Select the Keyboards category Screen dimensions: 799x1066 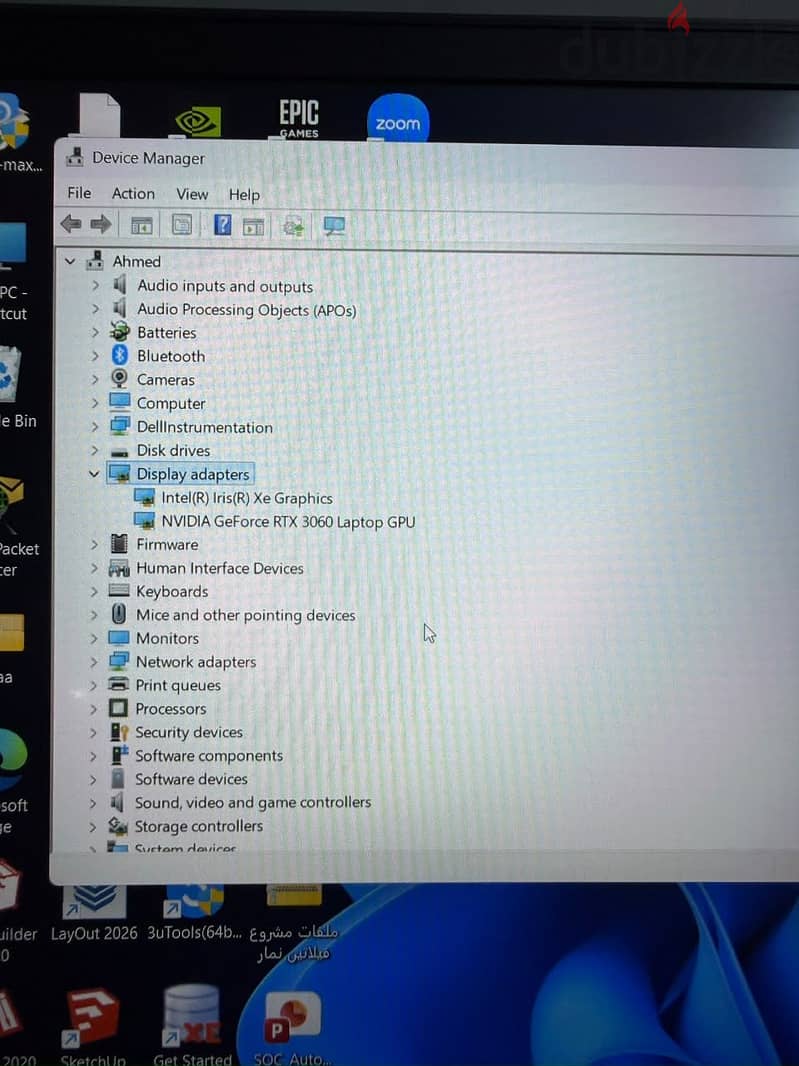(x=172, y=591)
